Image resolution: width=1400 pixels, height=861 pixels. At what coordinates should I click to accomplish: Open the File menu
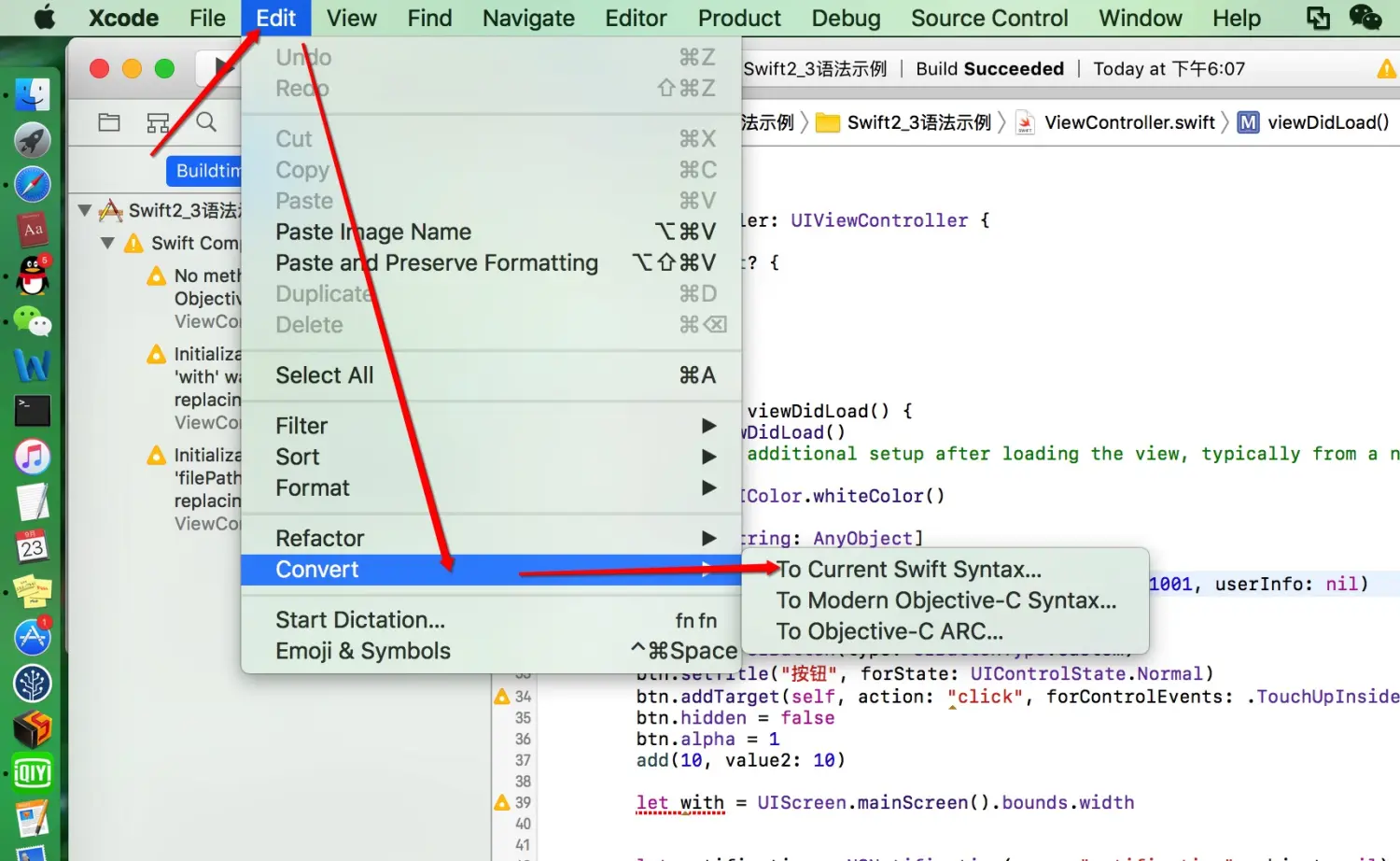pos(207,18)
